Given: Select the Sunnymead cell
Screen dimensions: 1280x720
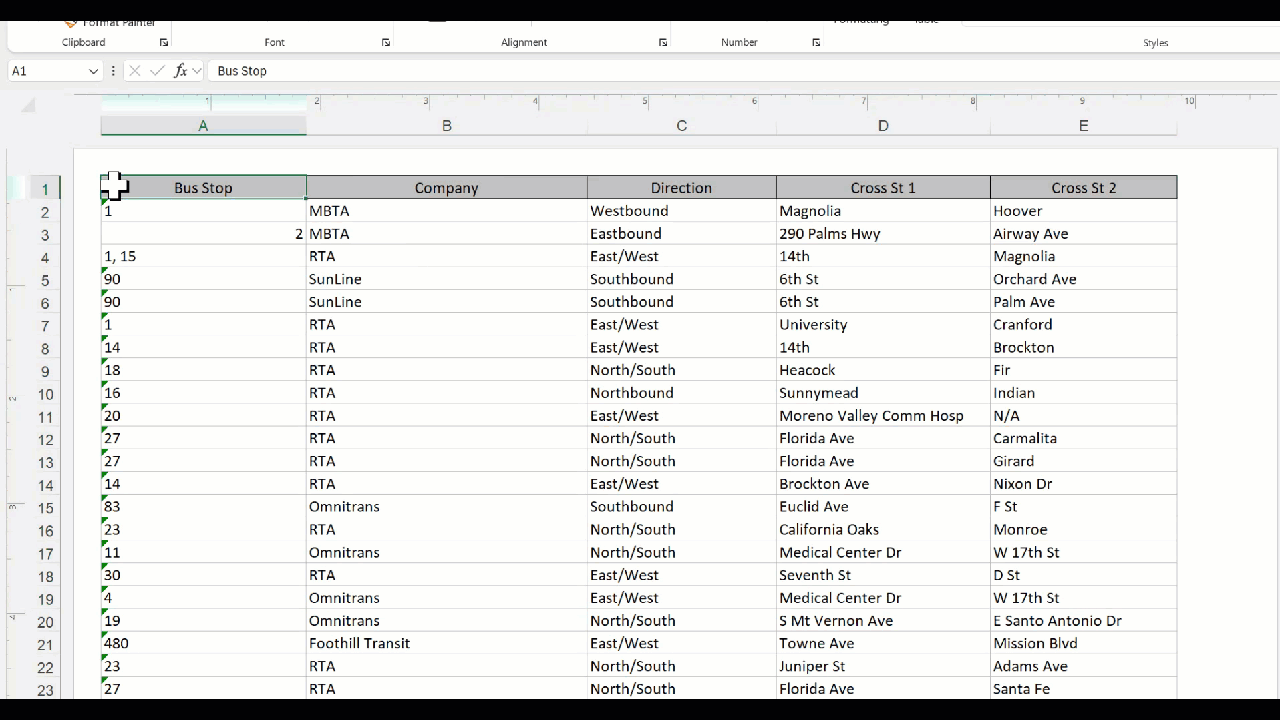Looking at the screenshot, I should 883,394.
